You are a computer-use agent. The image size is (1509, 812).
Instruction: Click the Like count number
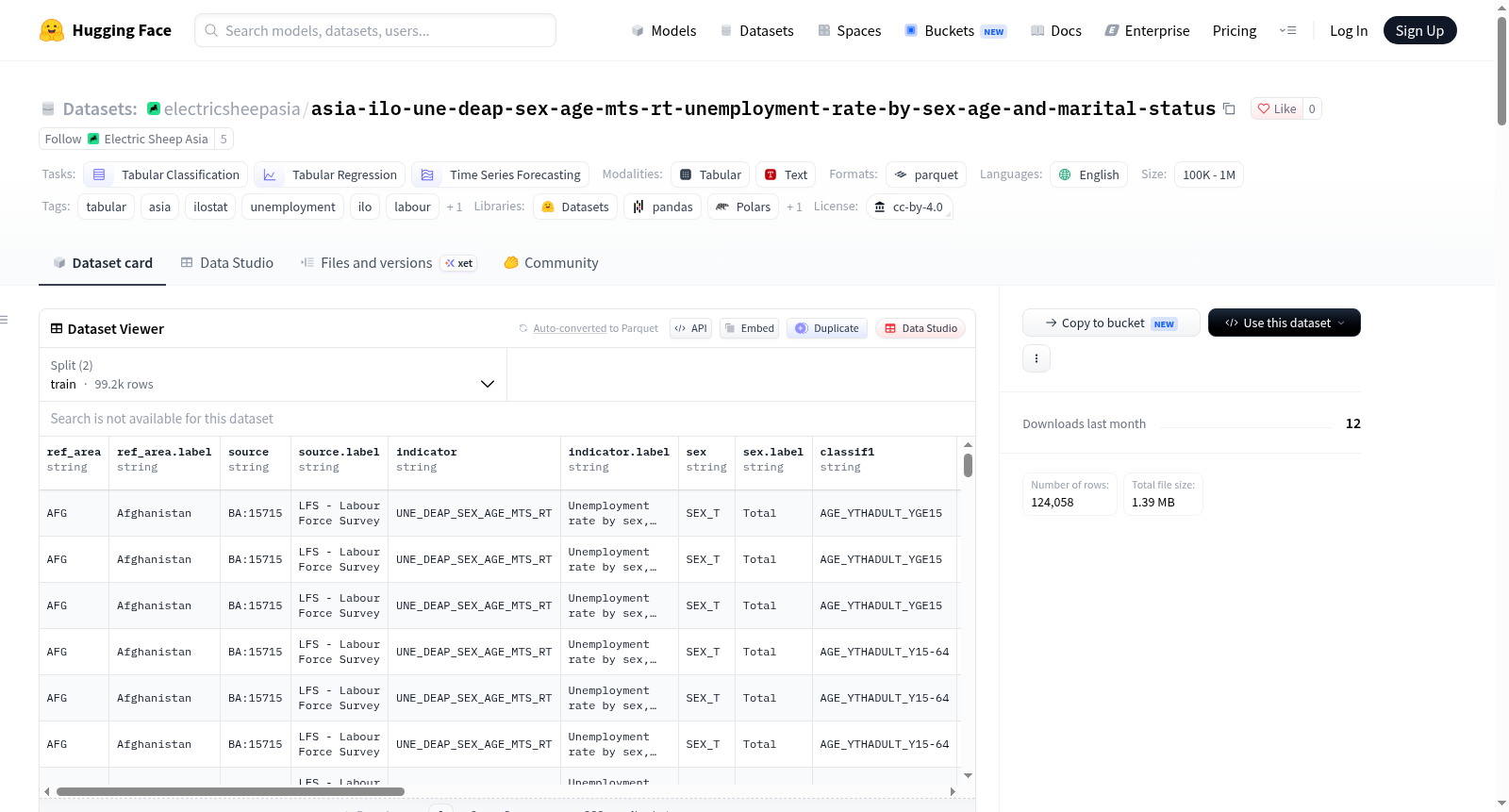1312,108
